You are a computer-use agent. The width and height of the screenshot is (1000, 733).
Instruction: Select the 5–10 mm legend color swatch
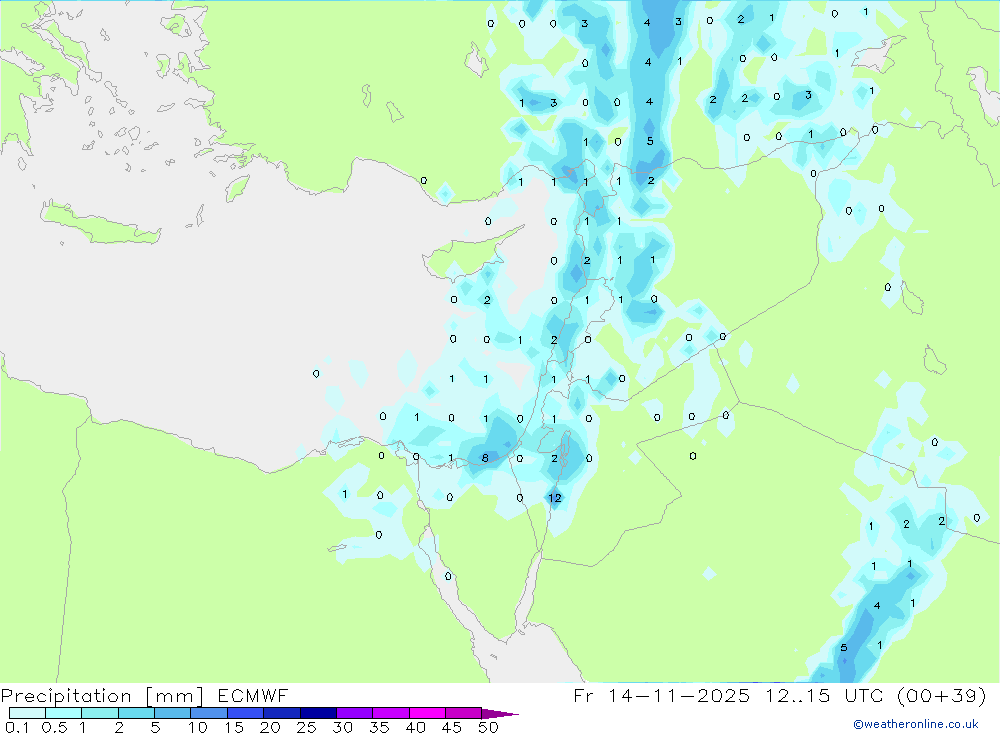pos(173,713)
